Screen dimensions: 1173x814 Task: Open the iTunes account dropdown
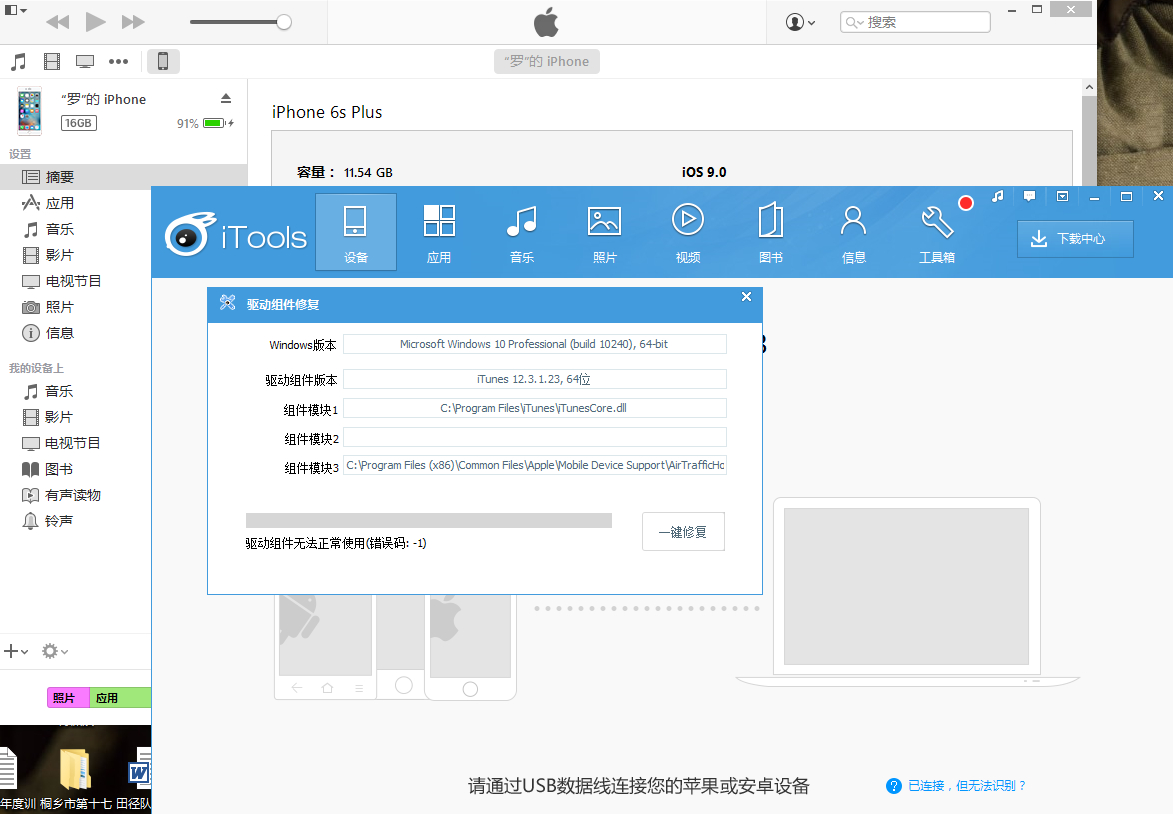click(x=800, y=22)
